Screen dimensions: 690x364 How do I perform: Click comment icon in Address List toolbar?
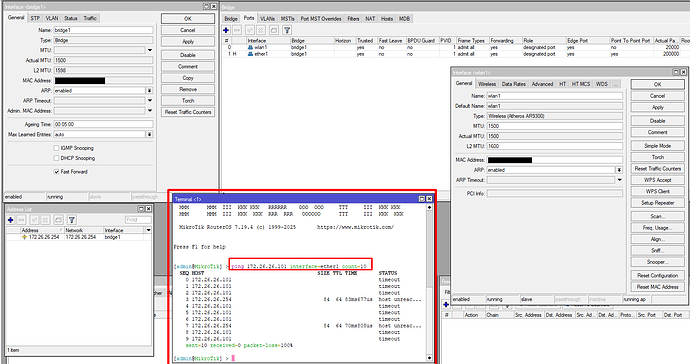point(59,220)
